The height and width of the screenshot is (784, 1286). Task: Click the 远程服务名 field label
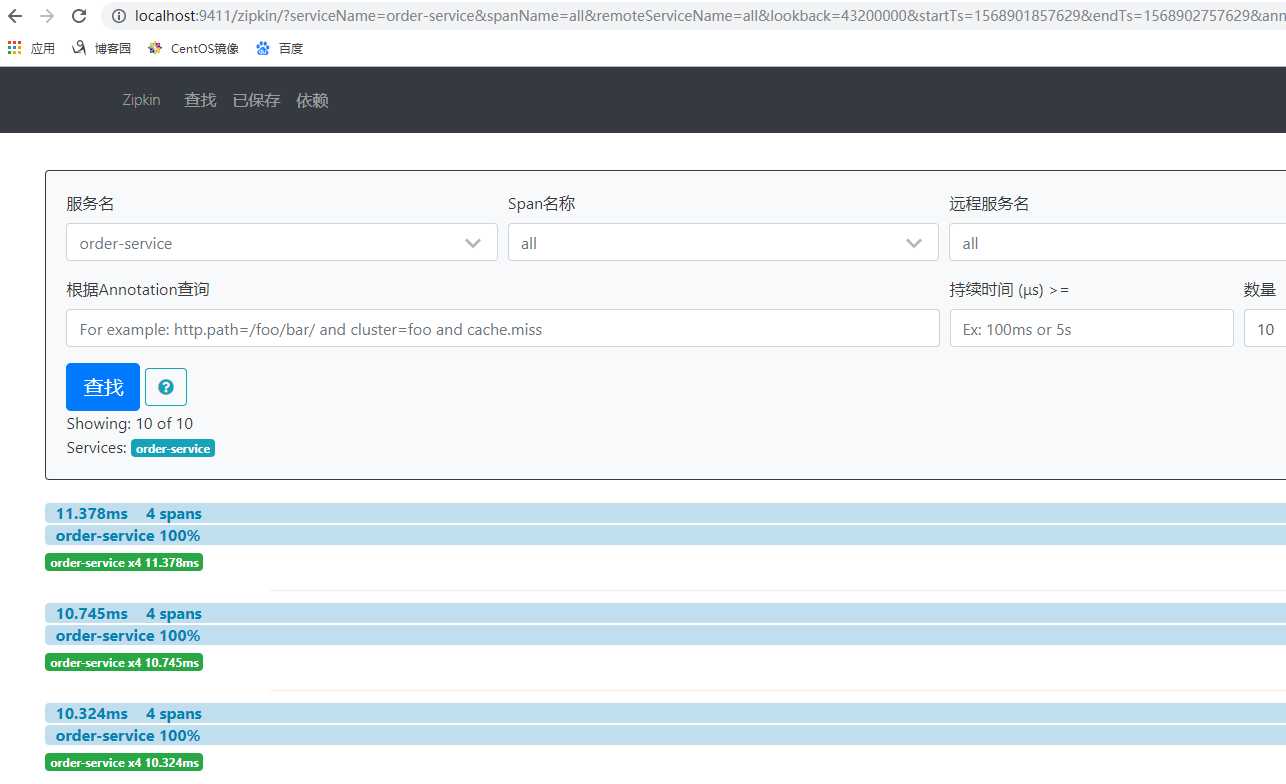989,204
